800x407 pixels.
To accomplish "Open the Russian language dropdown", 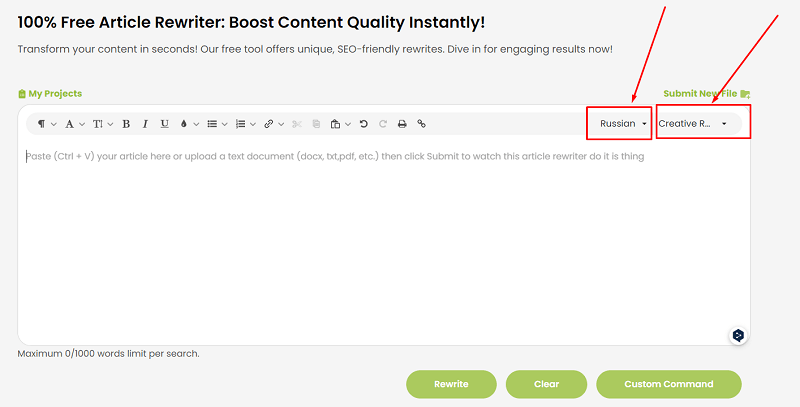I will pos(623,123).
